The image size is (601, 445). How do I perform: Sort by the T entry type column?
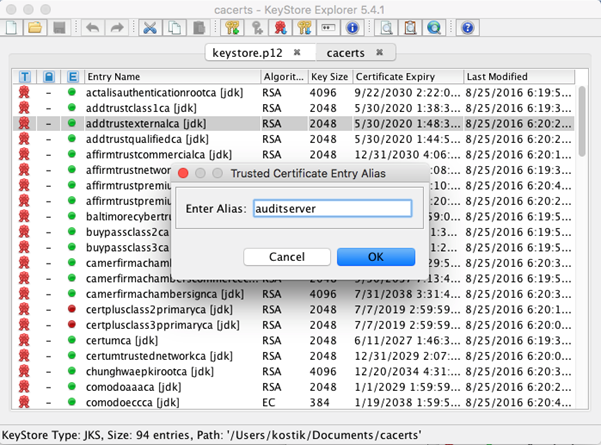(25, 77)
